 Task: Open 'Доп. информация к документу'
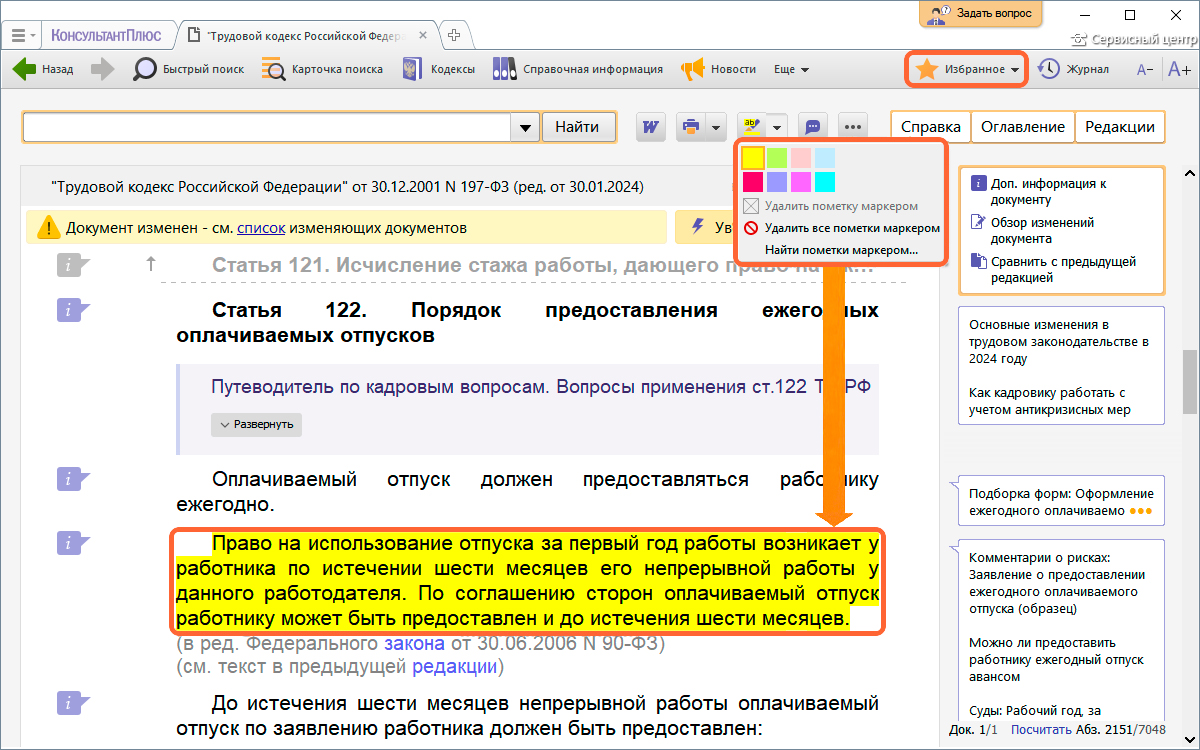[1049, 191]
